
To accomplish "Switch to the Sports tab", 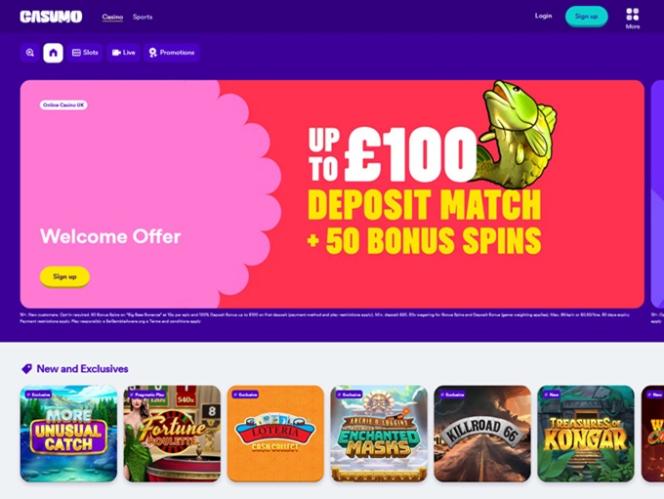I will [x=143, y=17].
